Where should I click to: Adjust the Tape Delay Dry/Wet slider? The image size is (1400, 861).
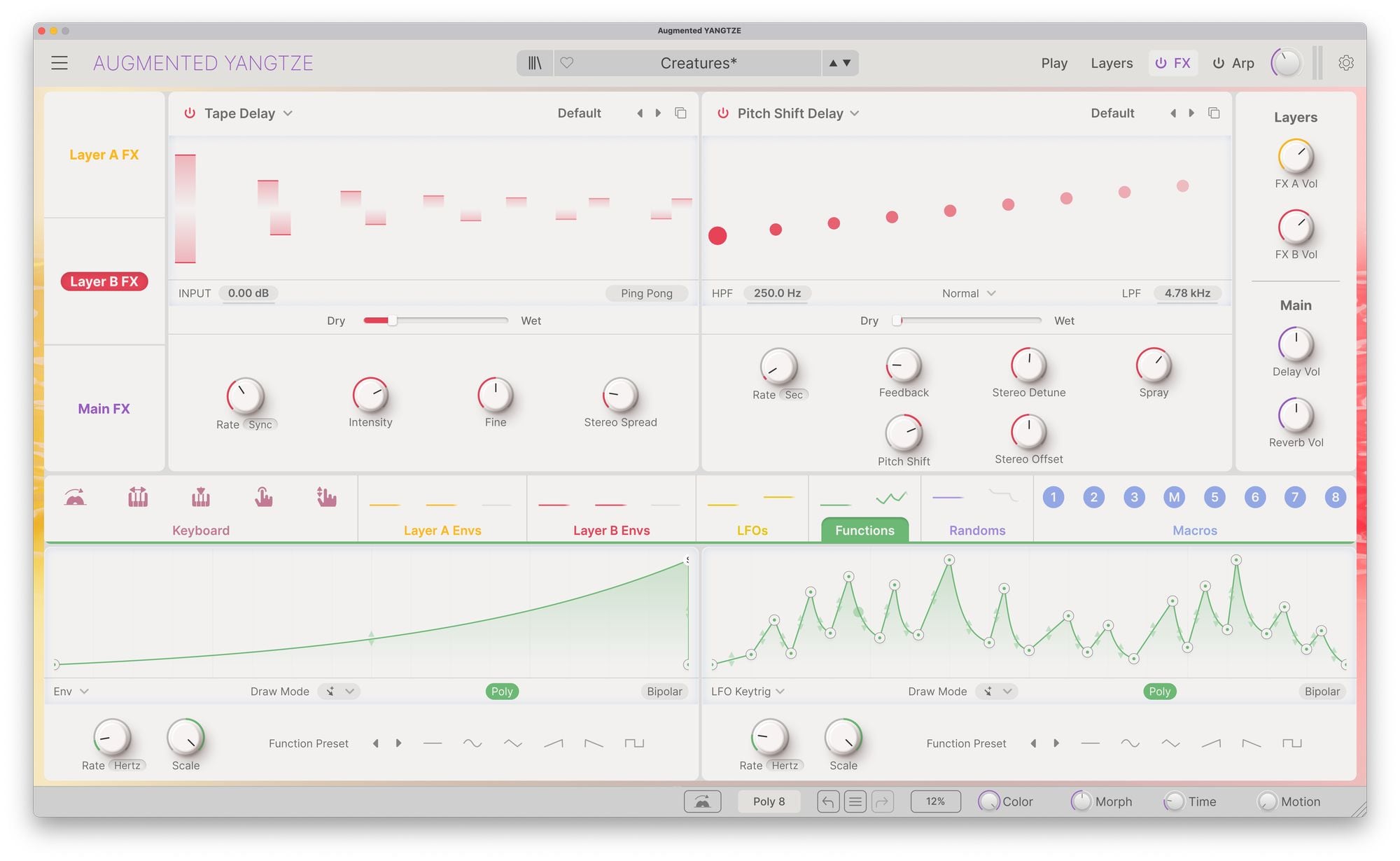click(393, 321)
